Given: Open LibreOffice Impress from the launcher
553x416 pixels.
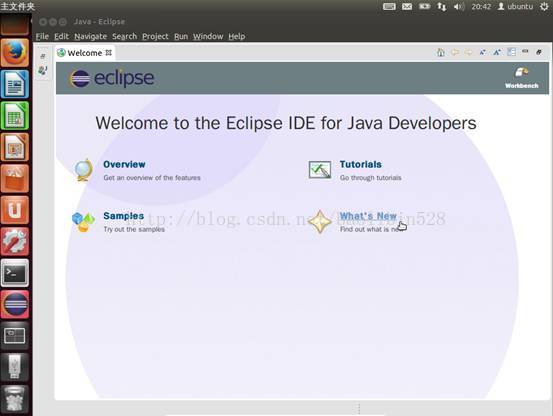Looking at the screenshot, I should point(14,147).
